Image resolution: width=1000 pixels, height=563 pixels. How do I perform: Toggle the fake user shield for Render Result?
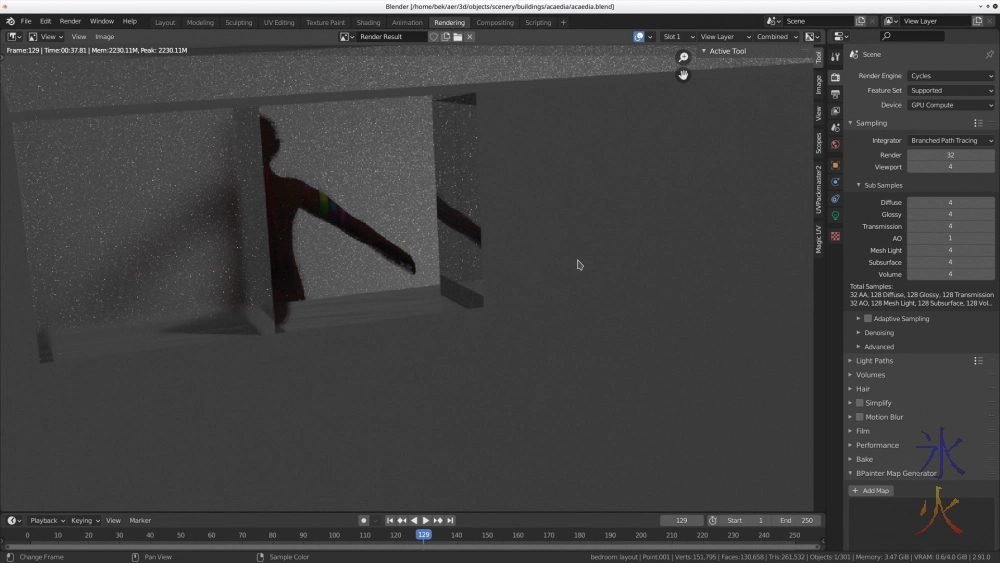pyautogui.click(x=433, y=37)
